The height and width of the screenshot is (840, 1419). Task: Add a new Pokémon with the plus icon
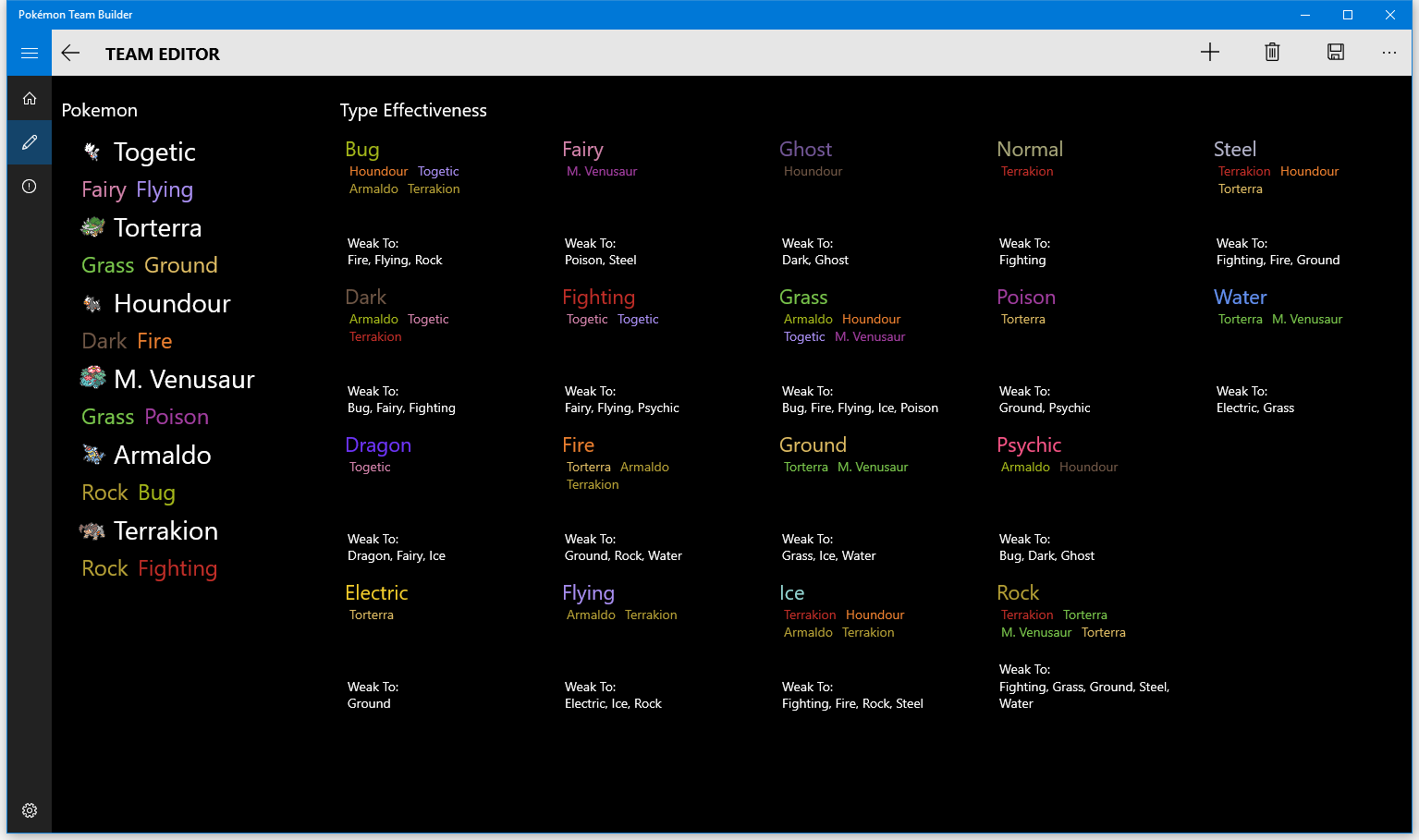pos(1209,52)
